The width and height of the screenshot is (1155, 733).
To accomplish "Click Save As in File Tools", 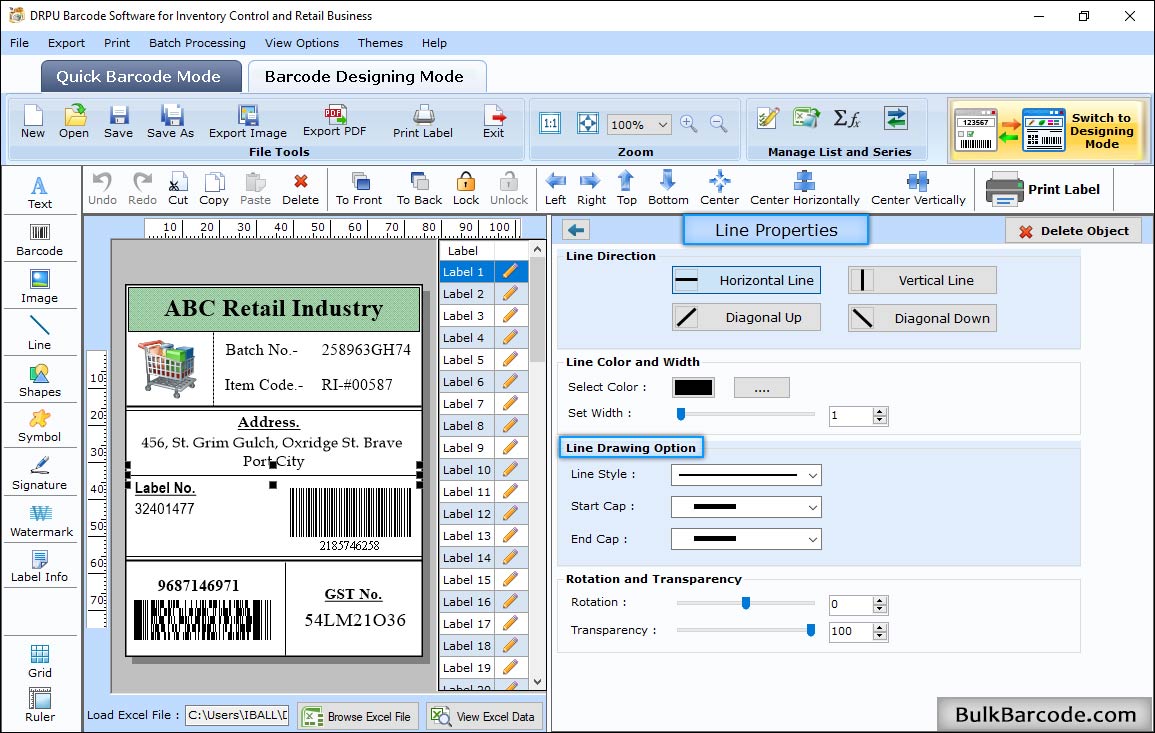I will pos(171,122).
